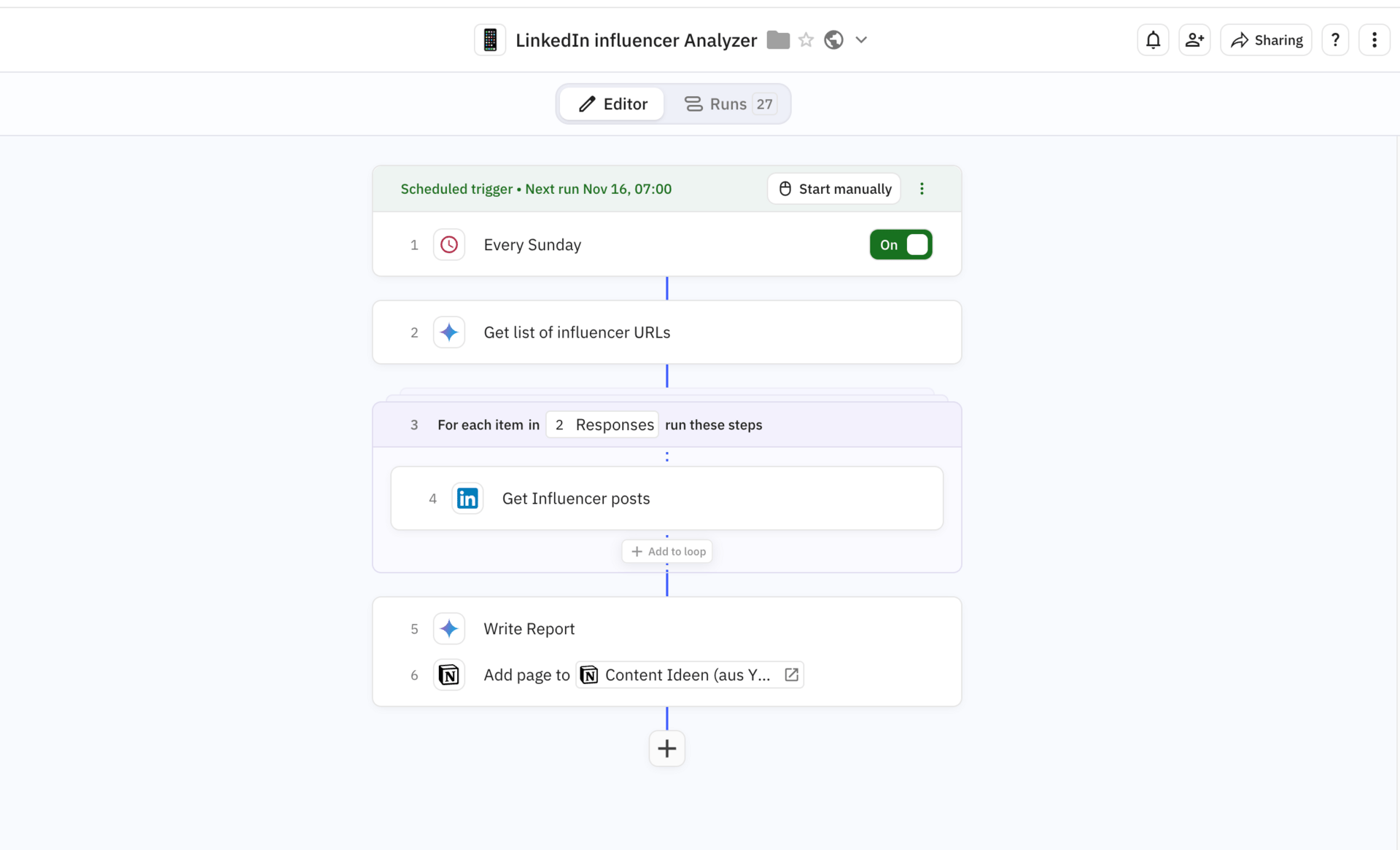Click the add collaborator person icon
The image size is (1400, 850).
click(1194, 40)
